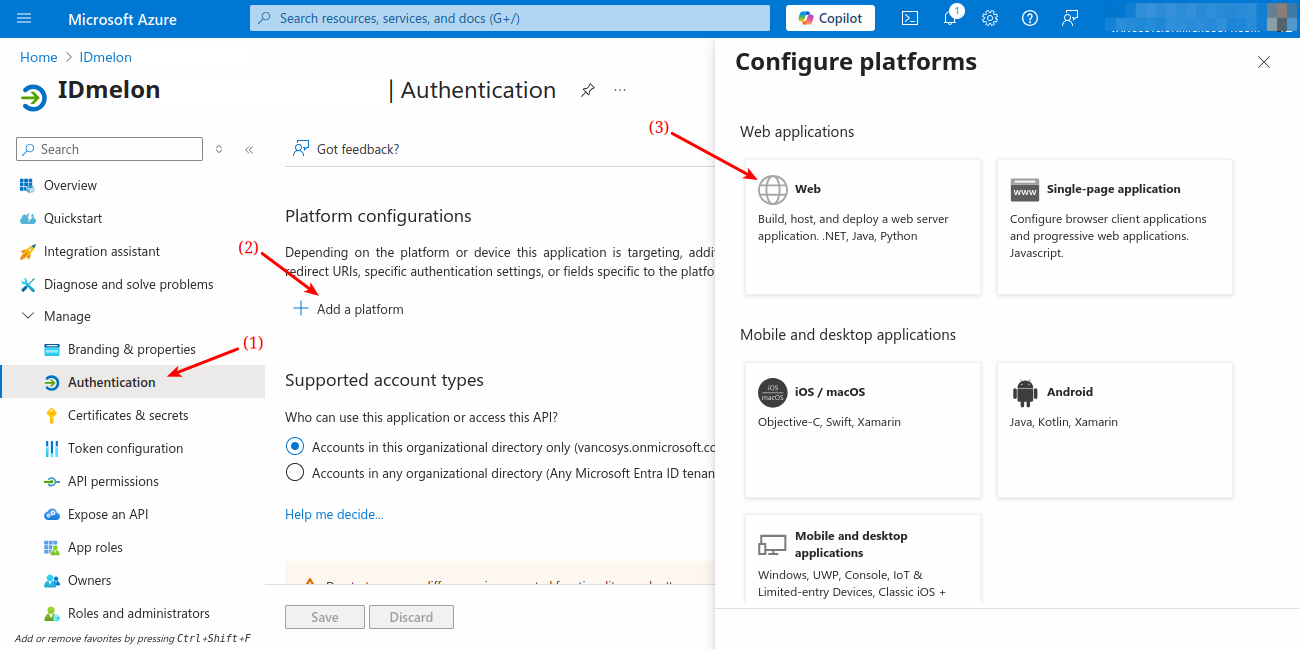Open the help question mark menu
This screenshot has width=1300, height=649.
click(1030, 18)
